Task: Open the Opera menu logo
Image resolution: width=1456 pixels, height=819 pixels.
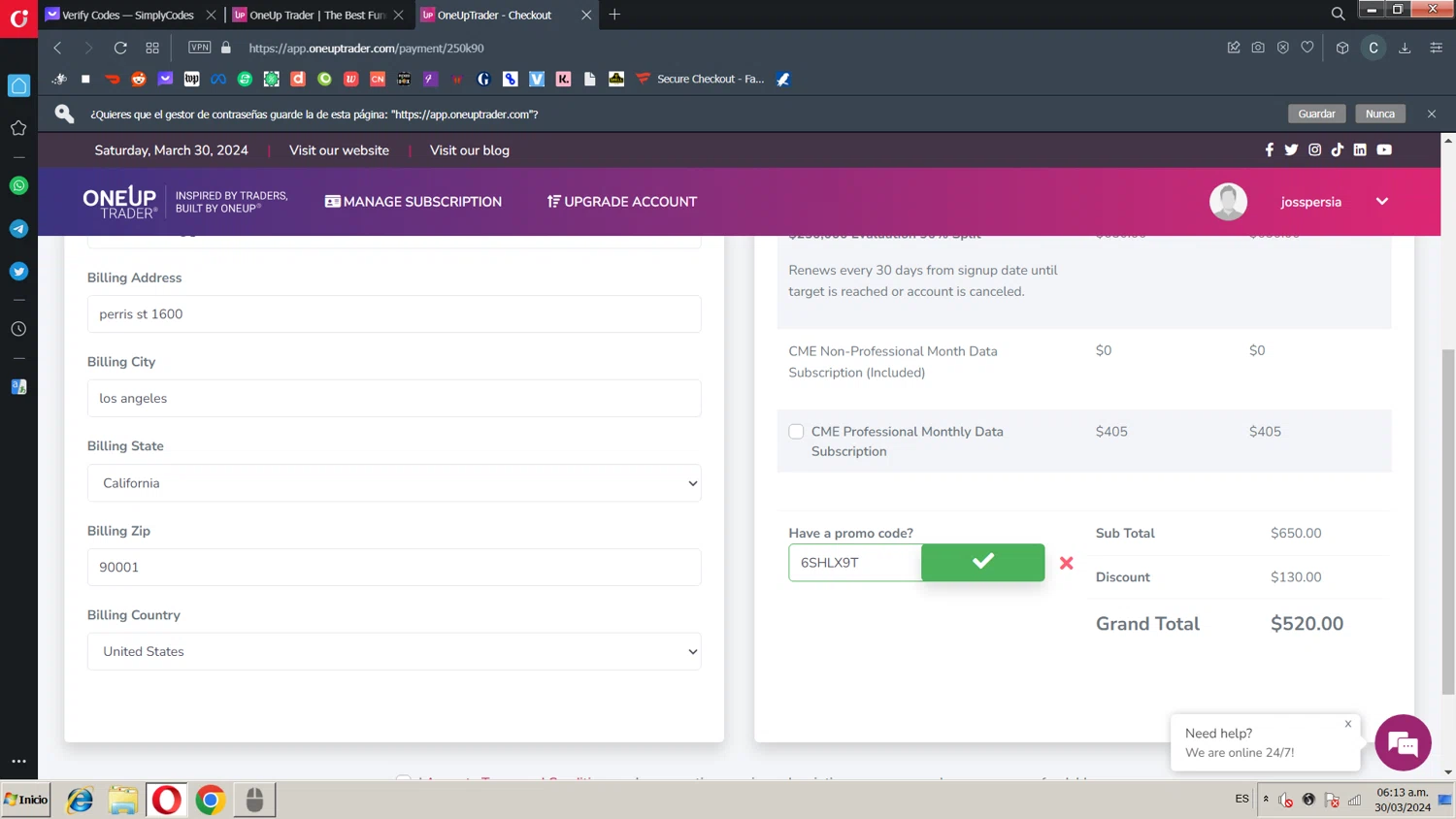Action: [x=18, y=17]
